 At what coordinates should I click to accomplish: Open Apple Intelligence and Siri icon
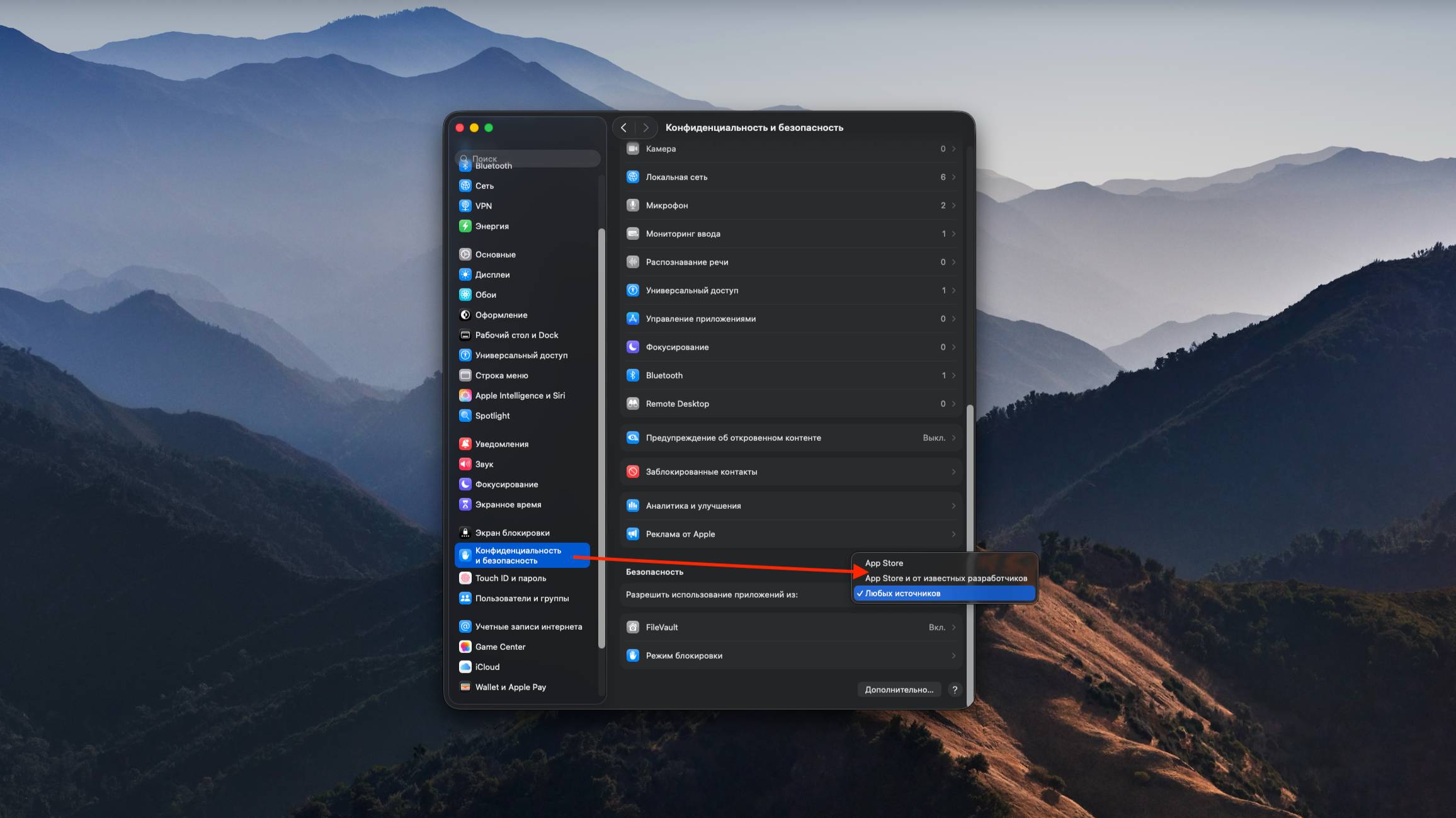pos(465,395)
